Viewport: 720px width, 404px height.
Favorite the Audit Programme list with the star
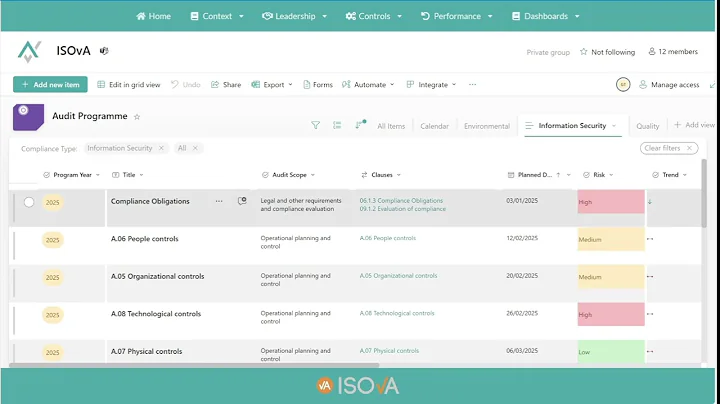137,117
